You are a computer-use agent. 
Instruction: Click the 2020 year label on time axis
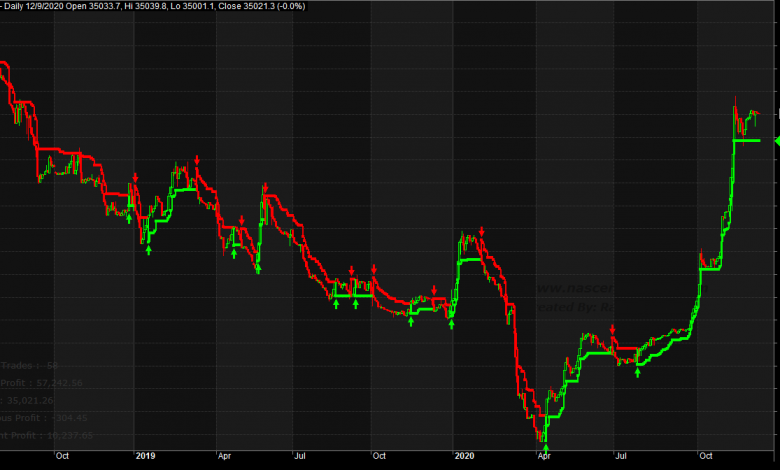pos(463,456)
